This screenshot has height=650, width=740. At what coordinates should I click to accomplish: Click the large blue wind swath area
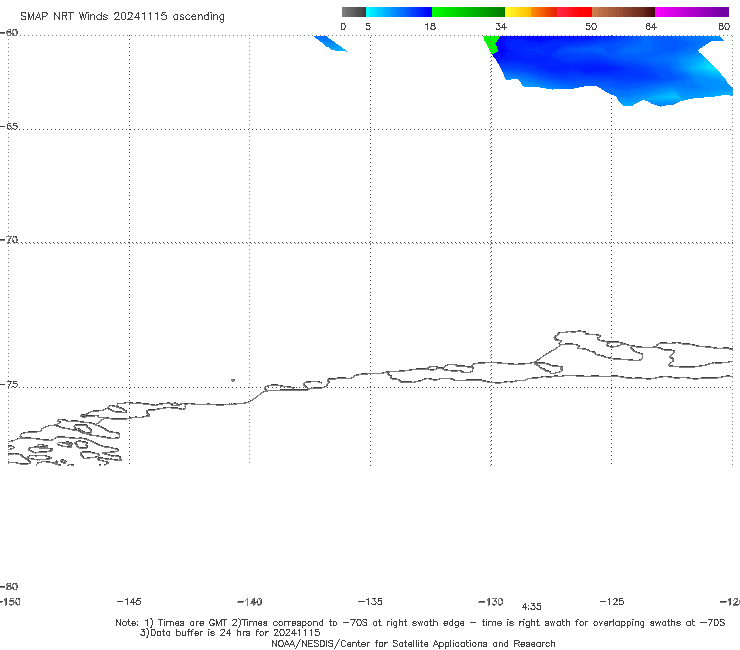pos(614,66)
